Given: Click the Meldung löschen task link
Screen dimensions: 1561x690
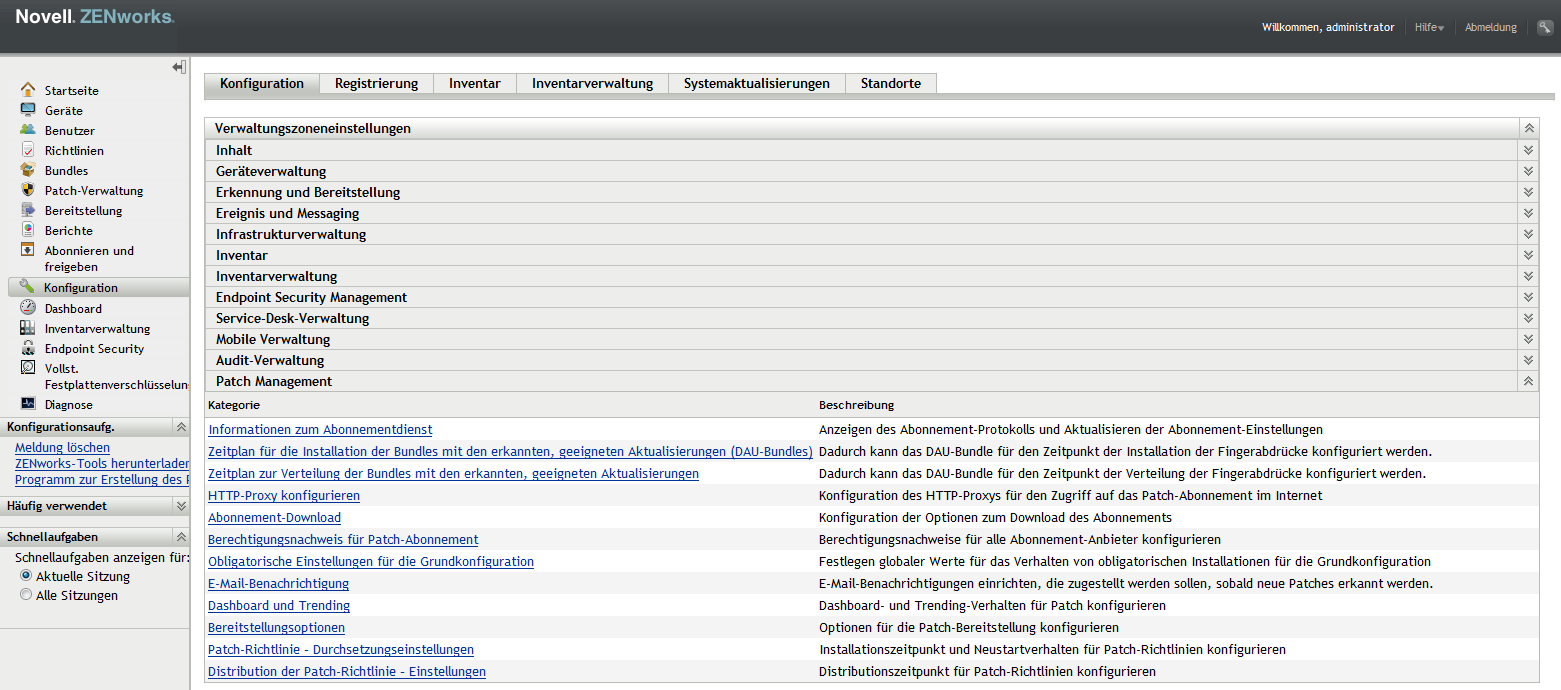Looking at the screenshot, I should tap(62, 447).
